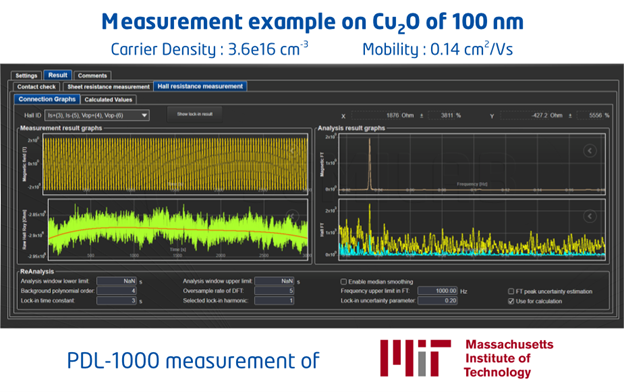
Task: Open Sheet resistance measurement tab
Action: (x=108, y=87)
